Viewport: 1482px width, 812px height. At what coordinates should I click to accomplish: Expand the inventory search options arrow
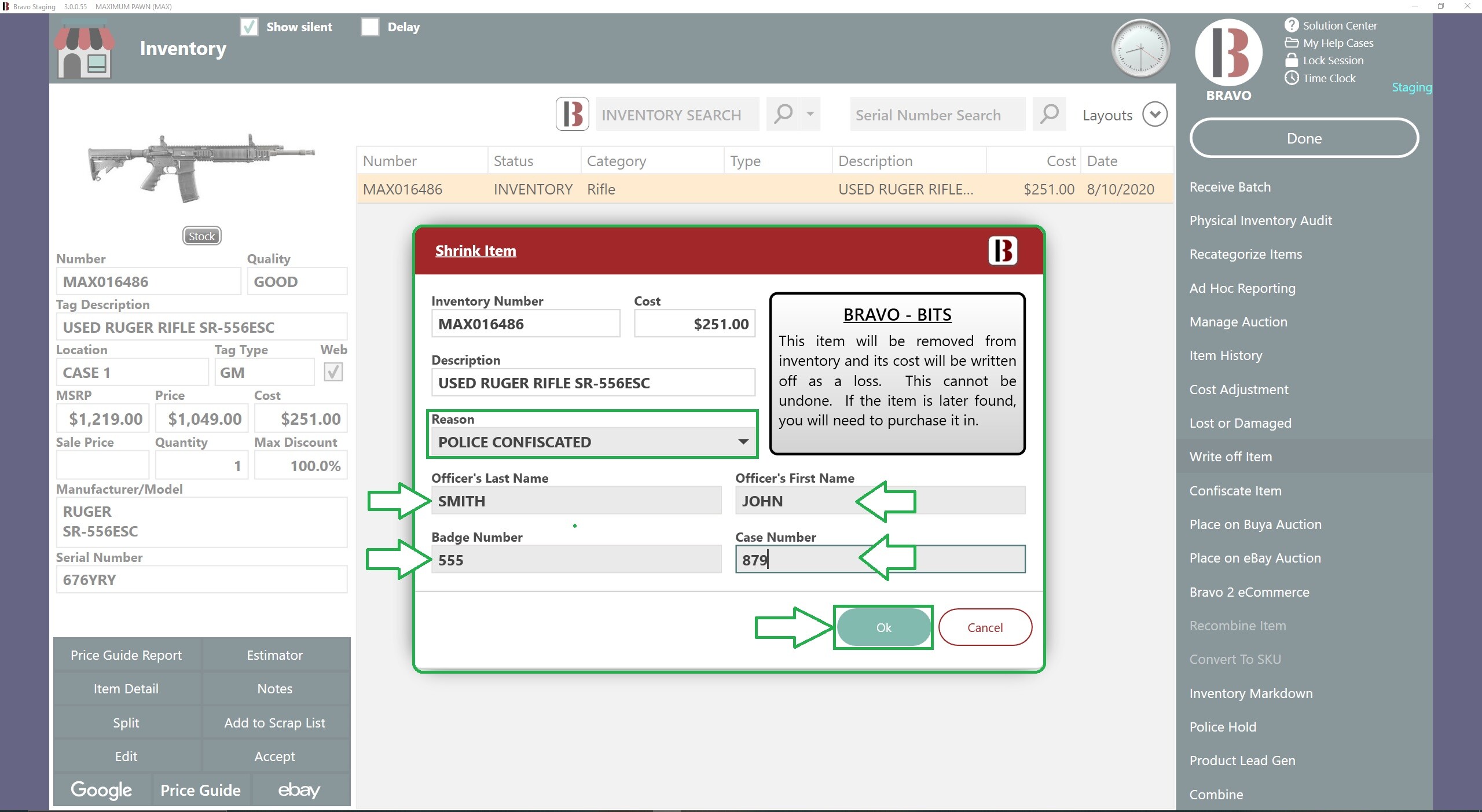pyautogui.click(x=810, y=114)
